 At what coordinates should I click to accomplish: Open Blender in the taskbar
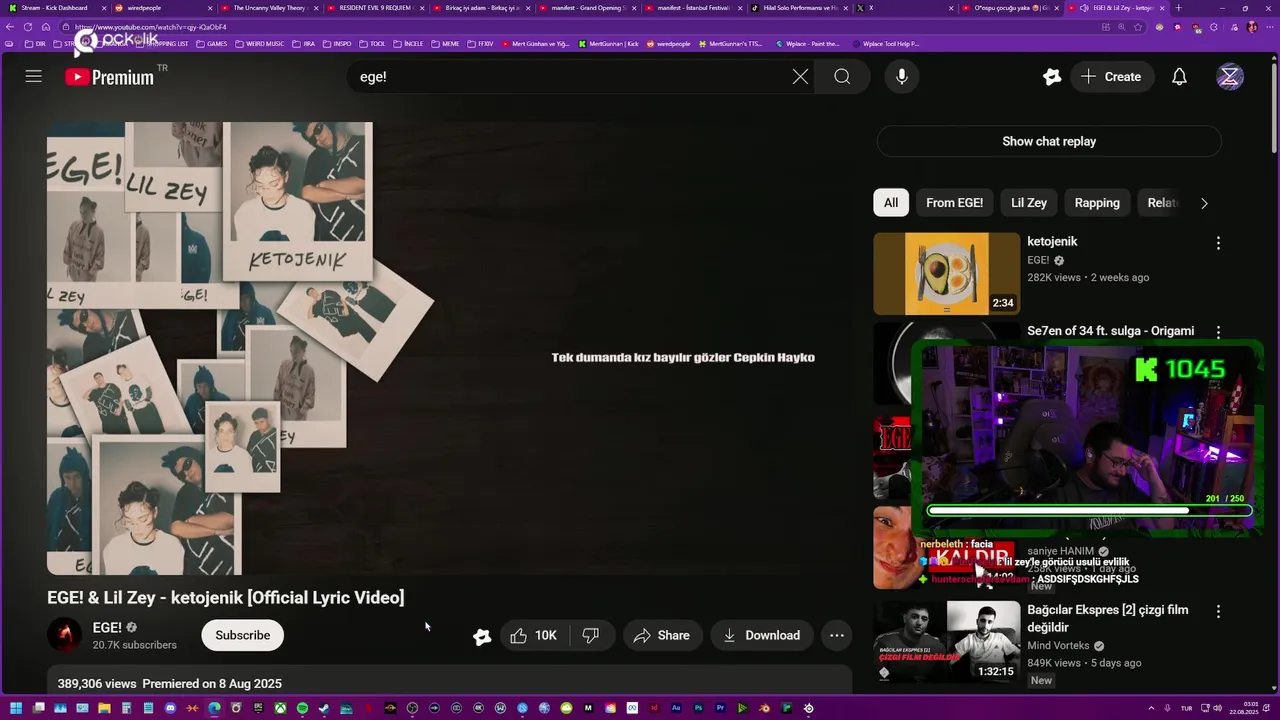click(764, 708)
